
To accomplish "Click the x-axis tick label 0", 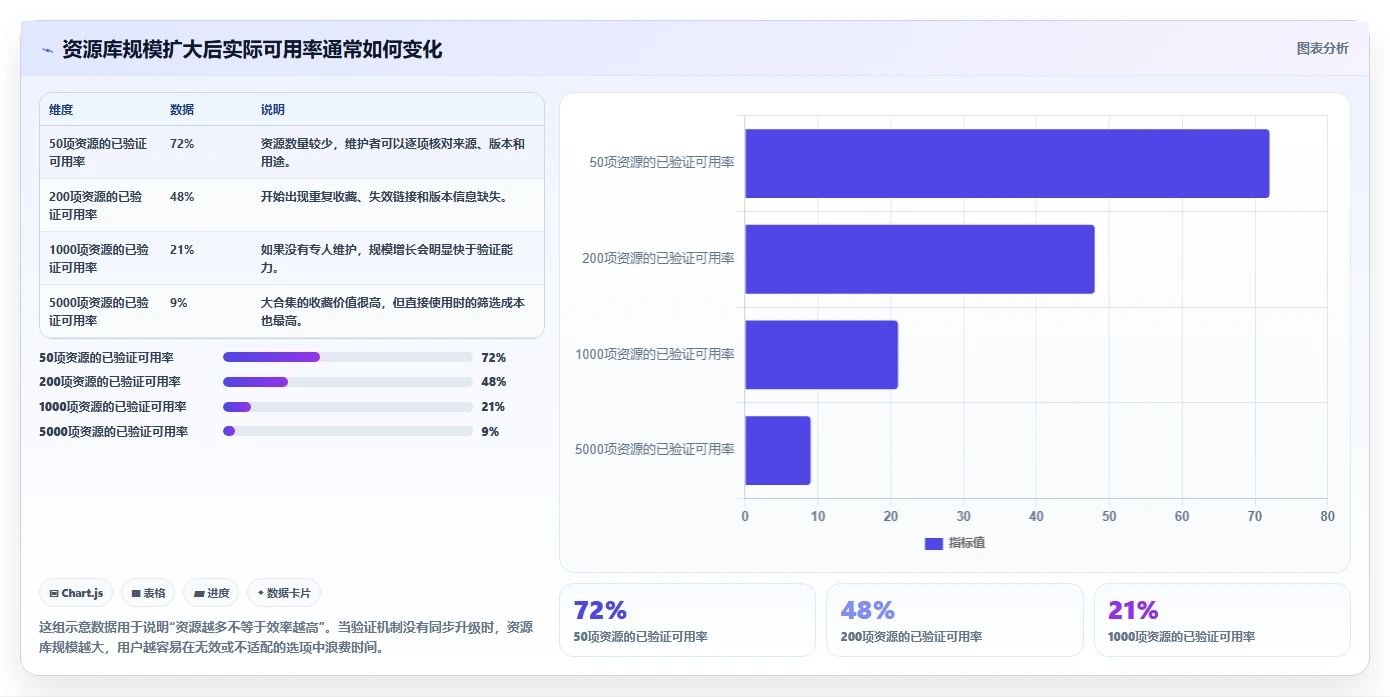I will (745, 516).
